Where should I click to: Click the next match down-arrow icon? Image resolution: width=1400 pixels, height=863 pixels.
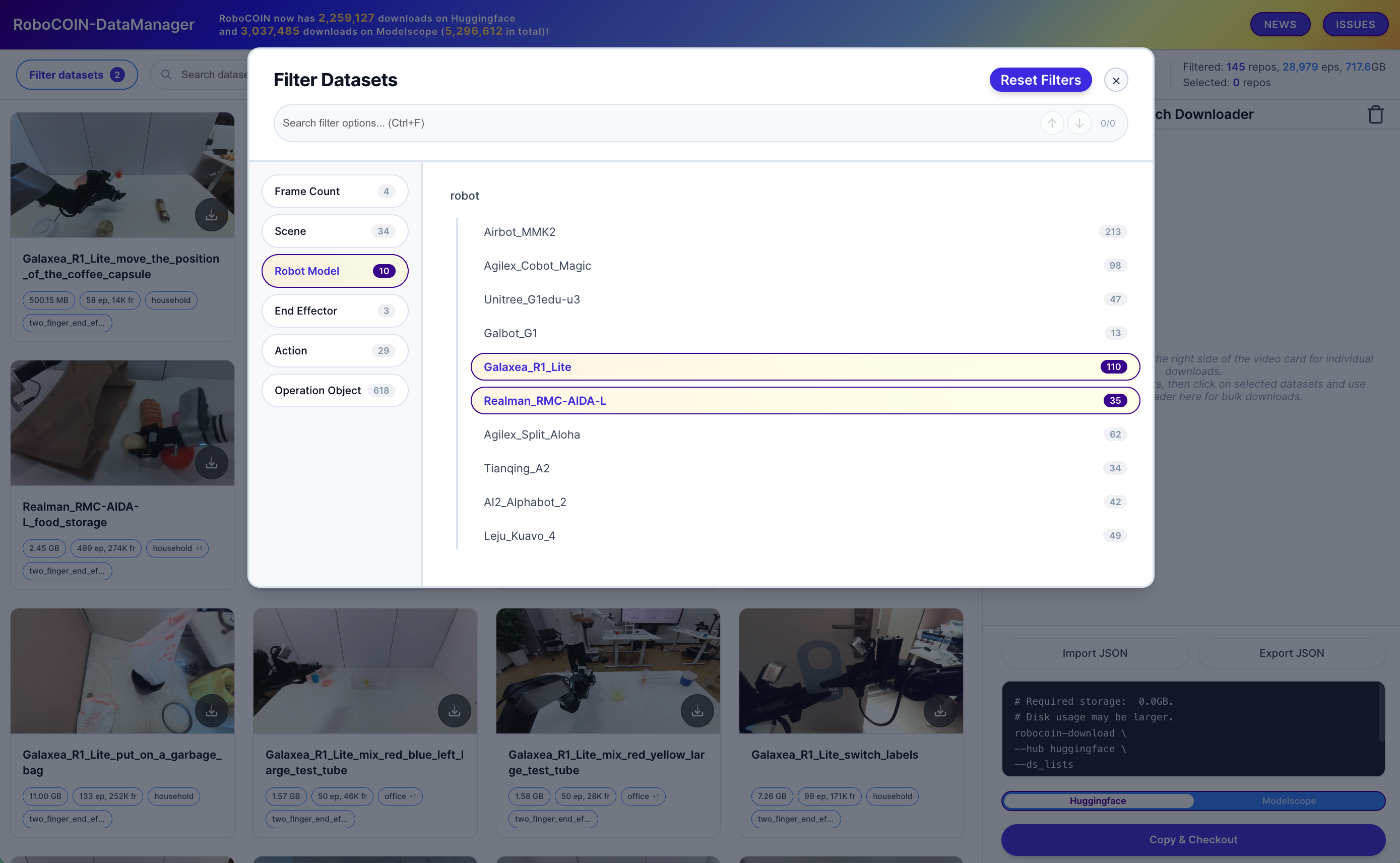tap(1079, 122)
